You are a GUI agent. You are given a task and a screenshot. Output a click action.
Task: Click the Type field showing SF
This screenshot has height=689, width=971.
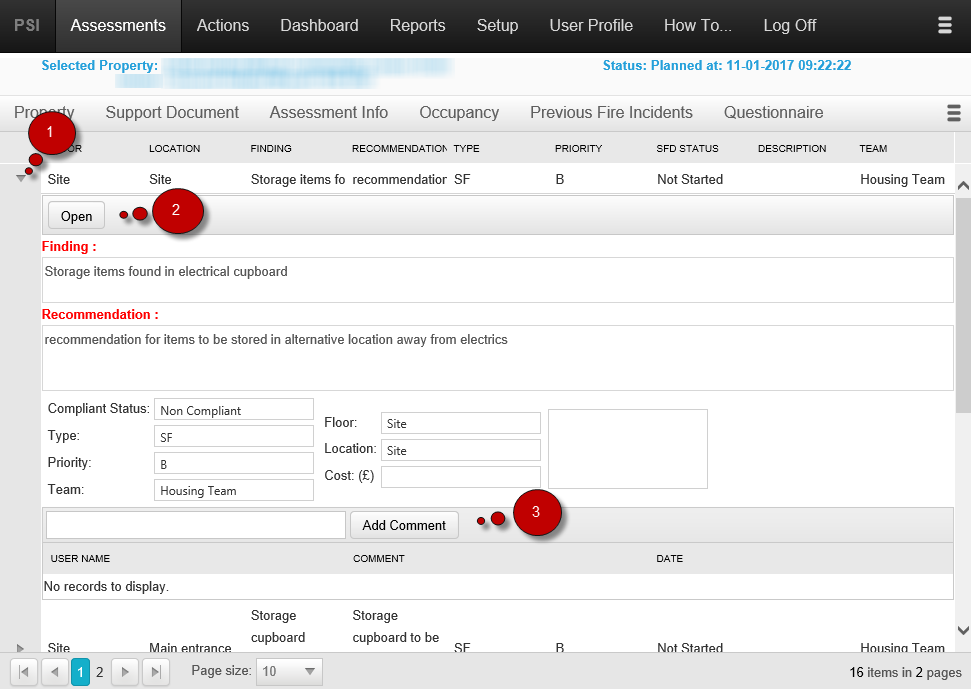click(x=234, y=436)
